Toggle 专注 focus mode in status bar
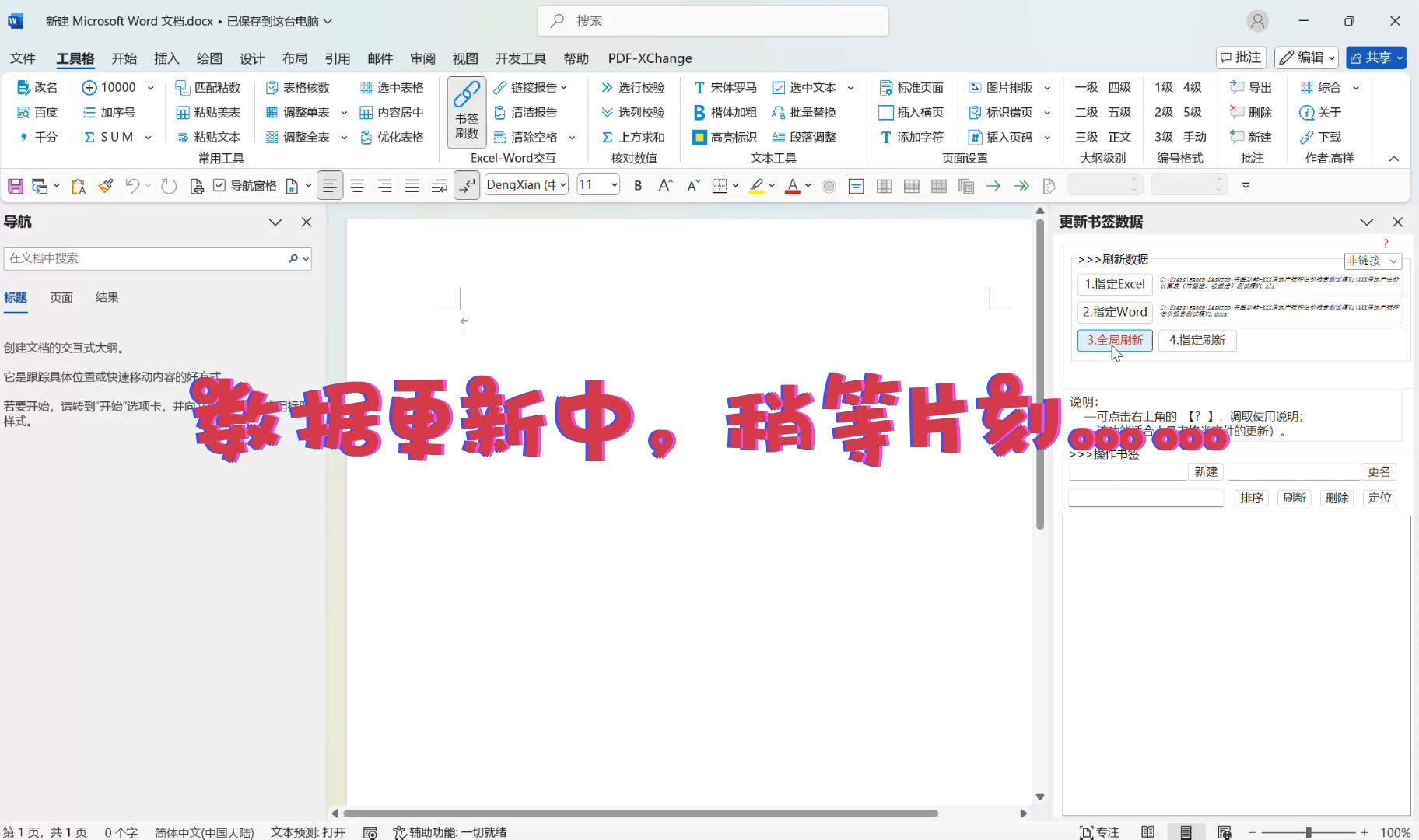This screenshot has width=1419, height=840. (1099, 832)
